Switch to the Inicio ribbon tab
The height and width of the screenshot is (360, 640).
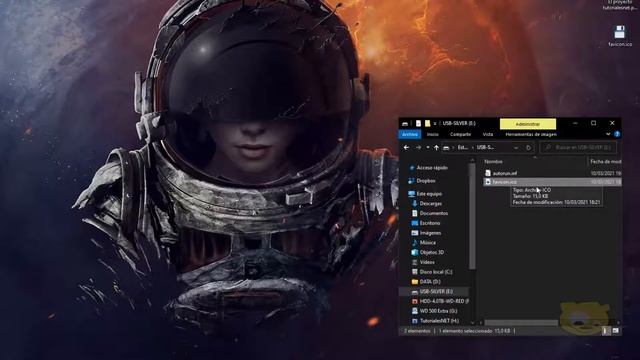[433, 134]
